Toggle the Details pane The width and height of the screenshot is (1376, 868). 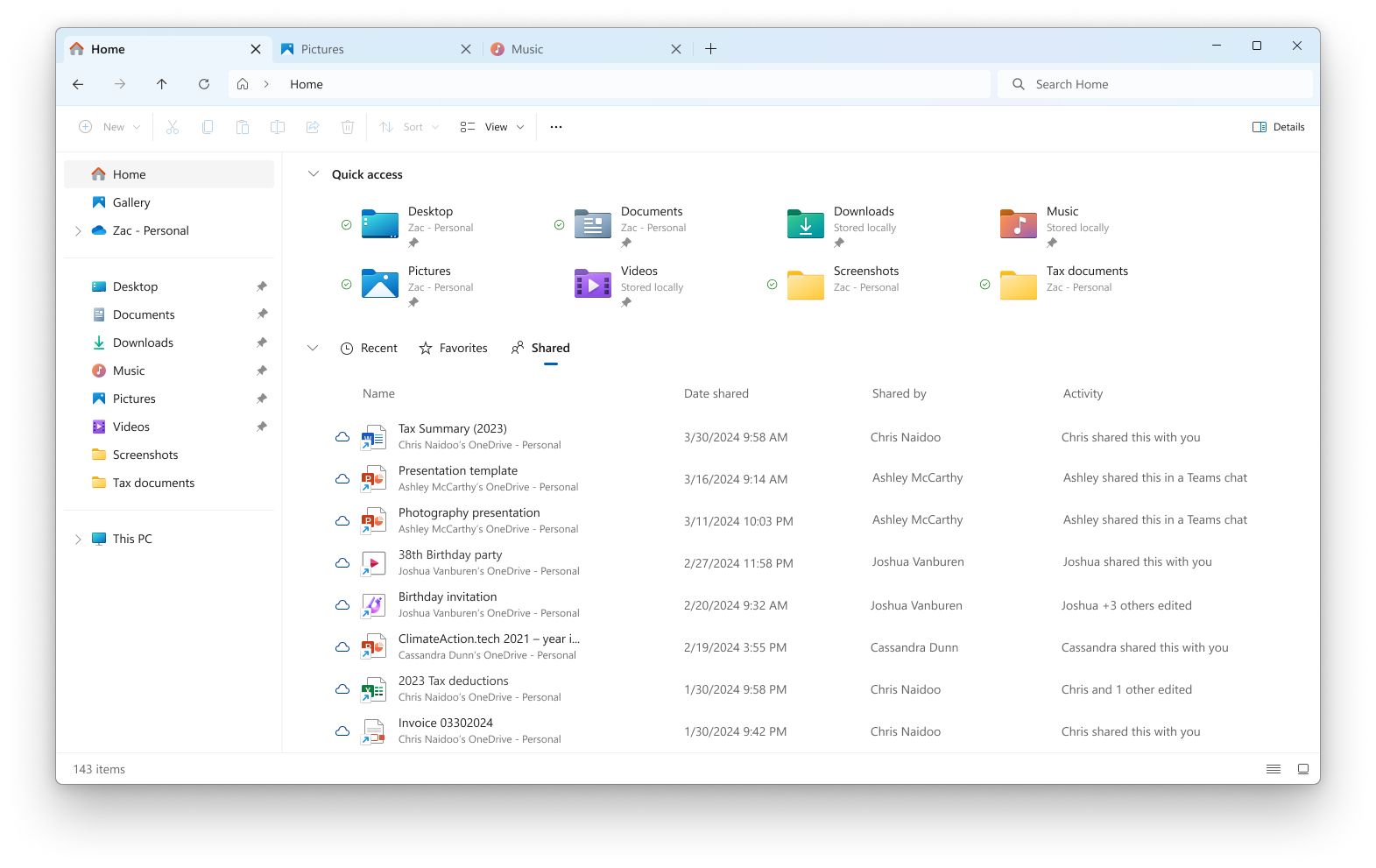point(1278,127)
